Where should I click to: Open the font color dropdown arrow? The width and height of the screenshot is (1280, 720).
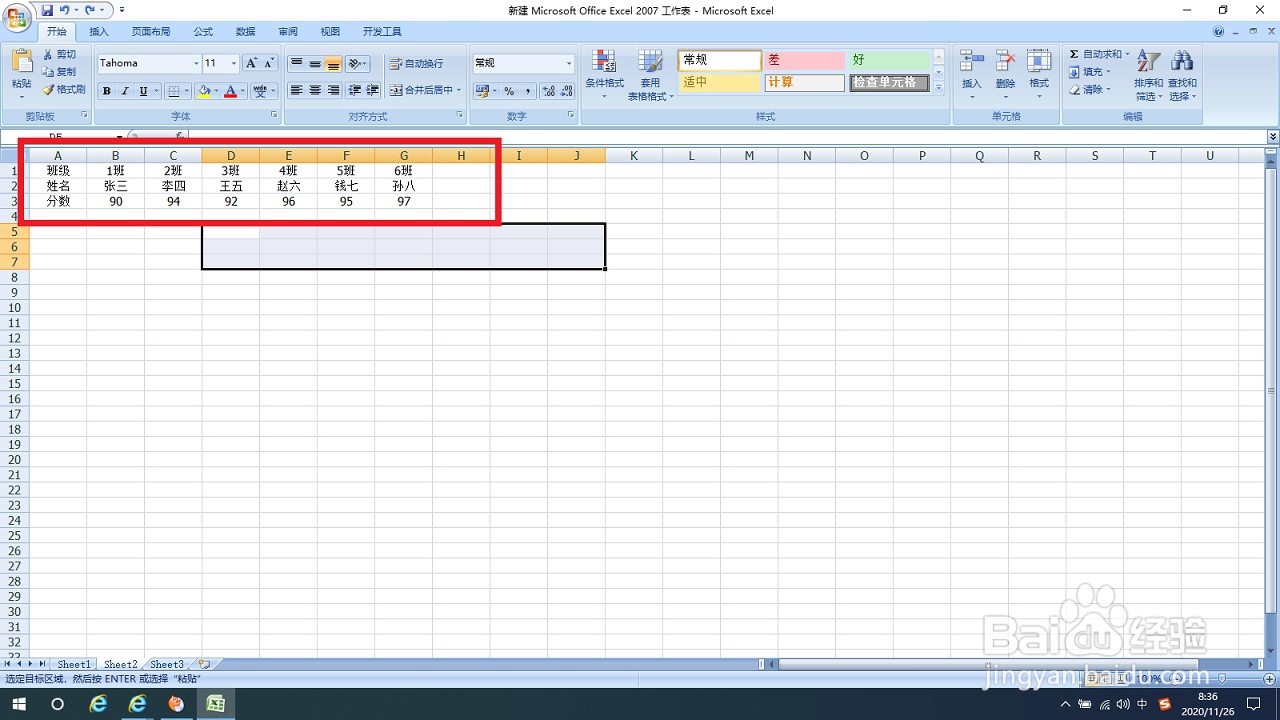(x=242, y=91)
